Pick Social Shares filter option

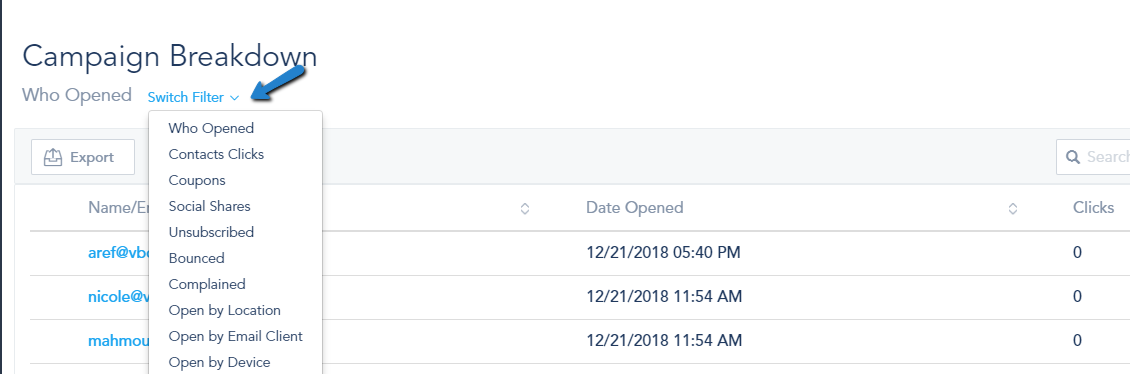[210, 206]
